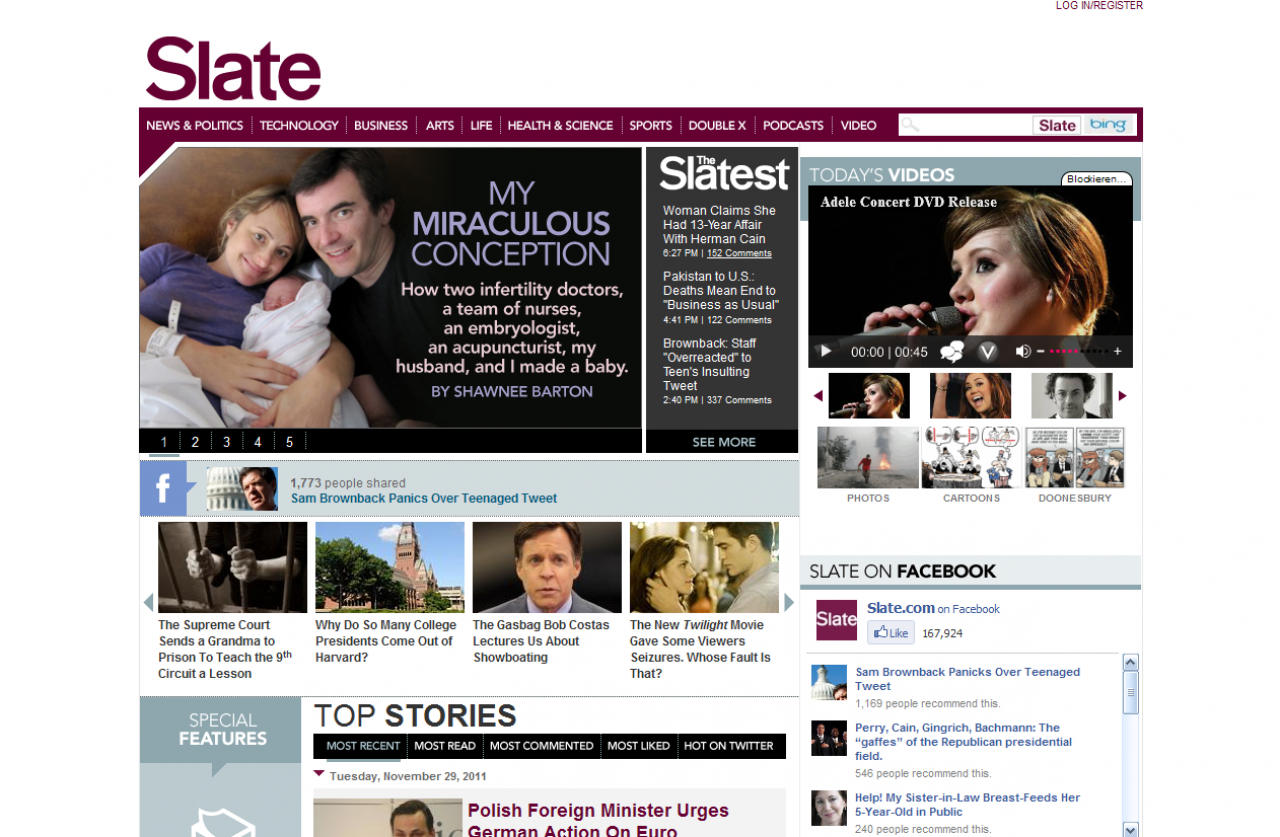Screen dimensions: 1280x837
Task: Open Polish Foreign Minister Urges headline
Action: click(598, 820)
